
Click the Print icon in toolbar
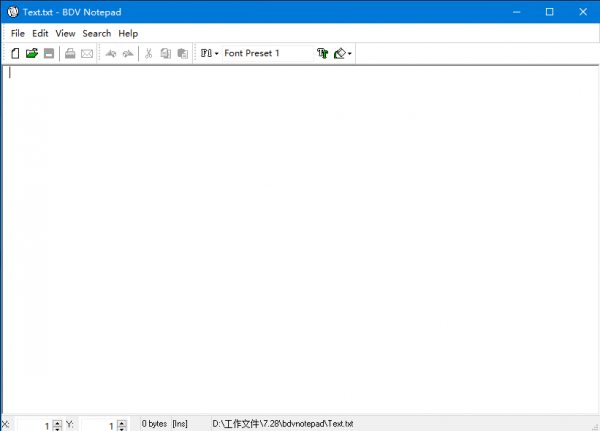click(x=71, y=53)
